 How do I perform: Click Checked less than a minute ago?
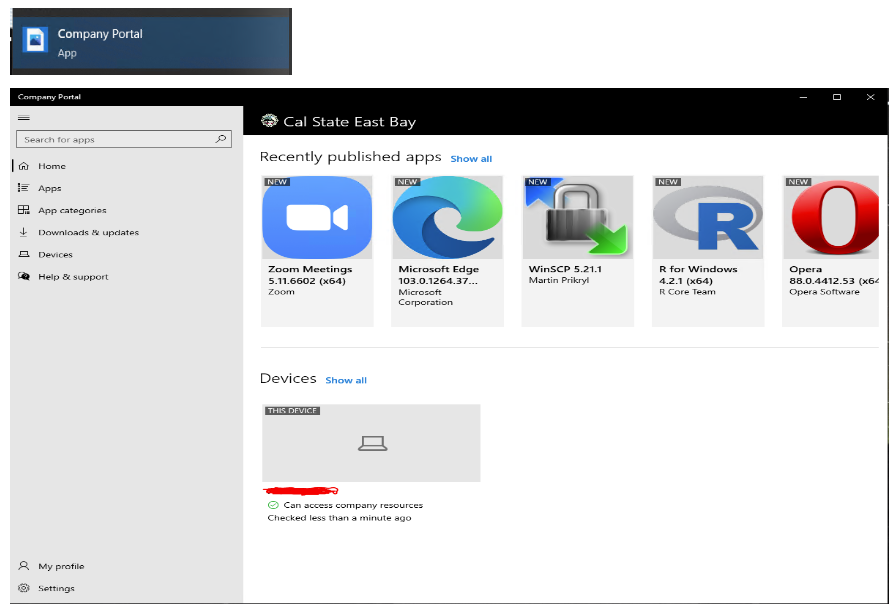tap(339, 518)
